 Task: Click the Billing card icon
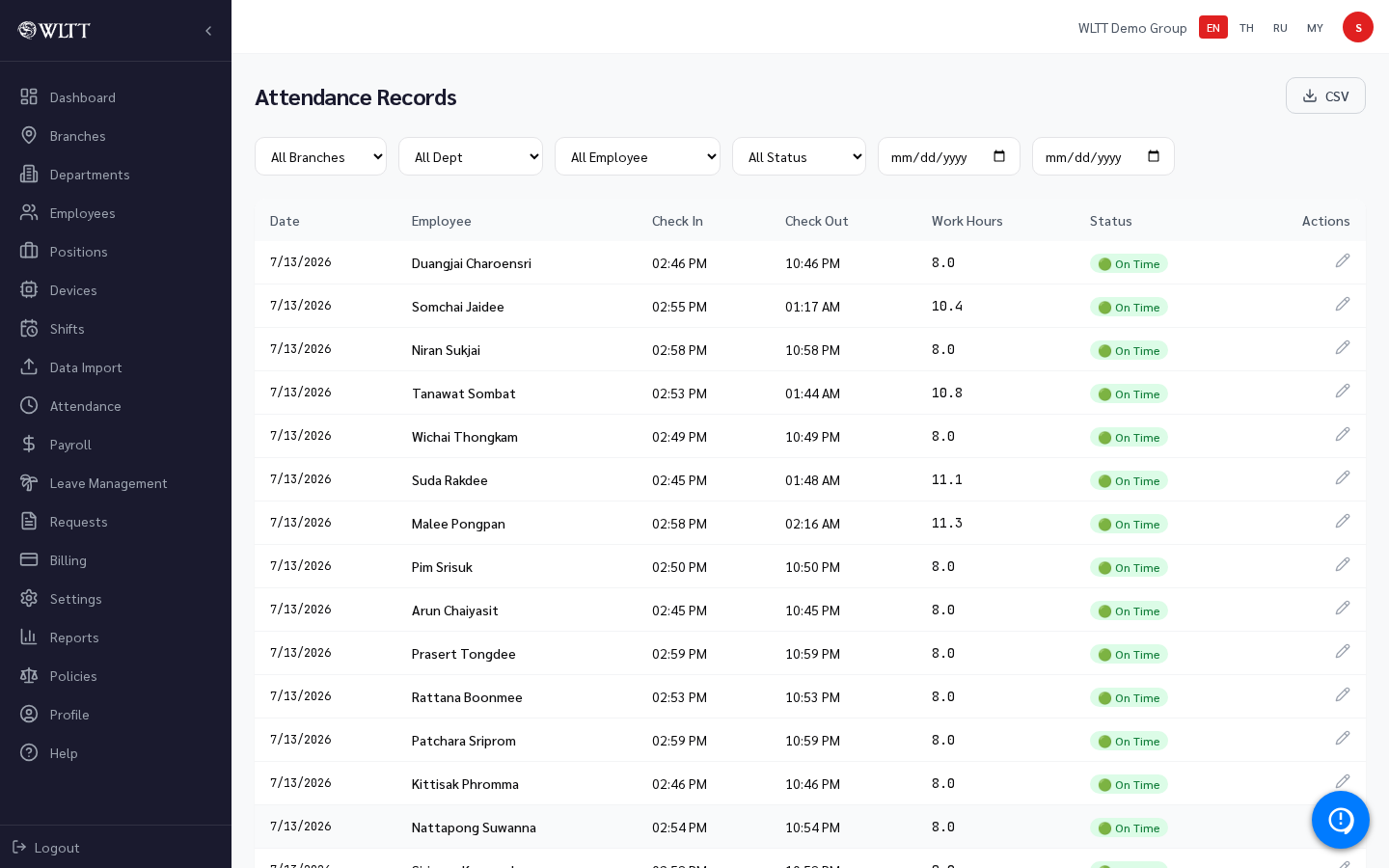coord(29,559)
